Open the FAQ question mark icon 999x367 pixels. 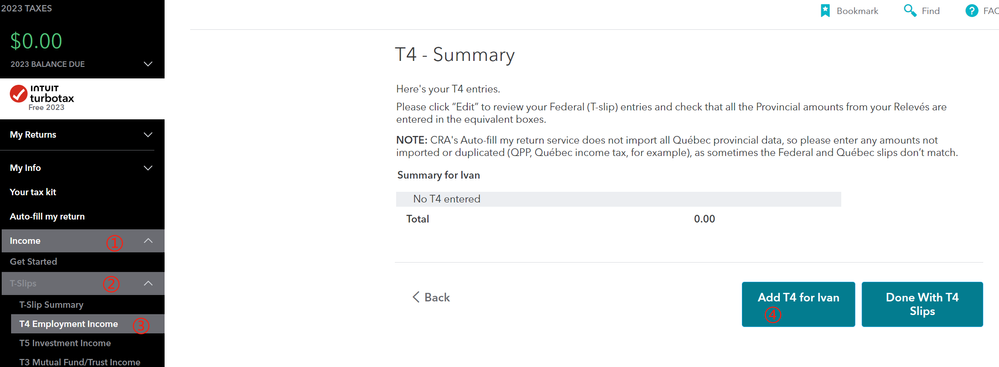click(x=972, y=11)
